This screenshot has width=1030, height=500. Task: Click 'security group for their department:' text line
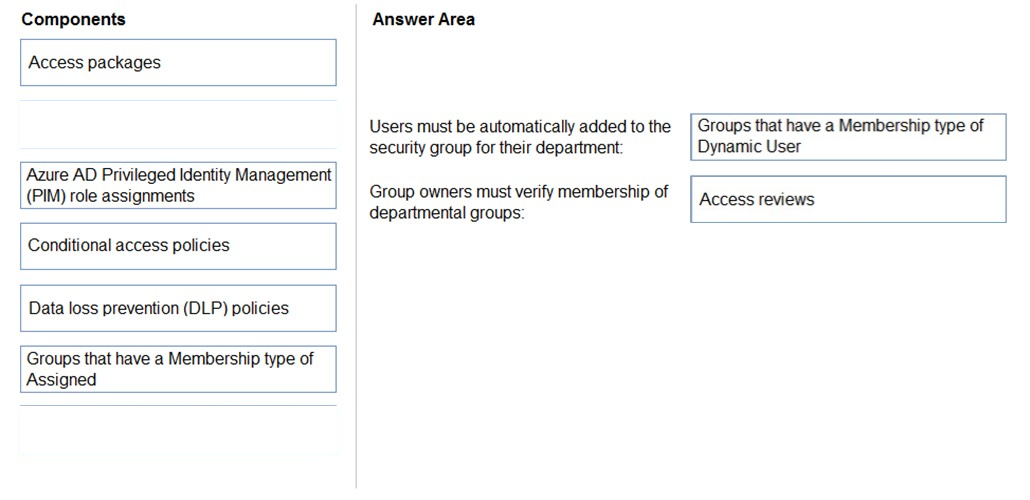pyautogui.click(x=496, y=148)
